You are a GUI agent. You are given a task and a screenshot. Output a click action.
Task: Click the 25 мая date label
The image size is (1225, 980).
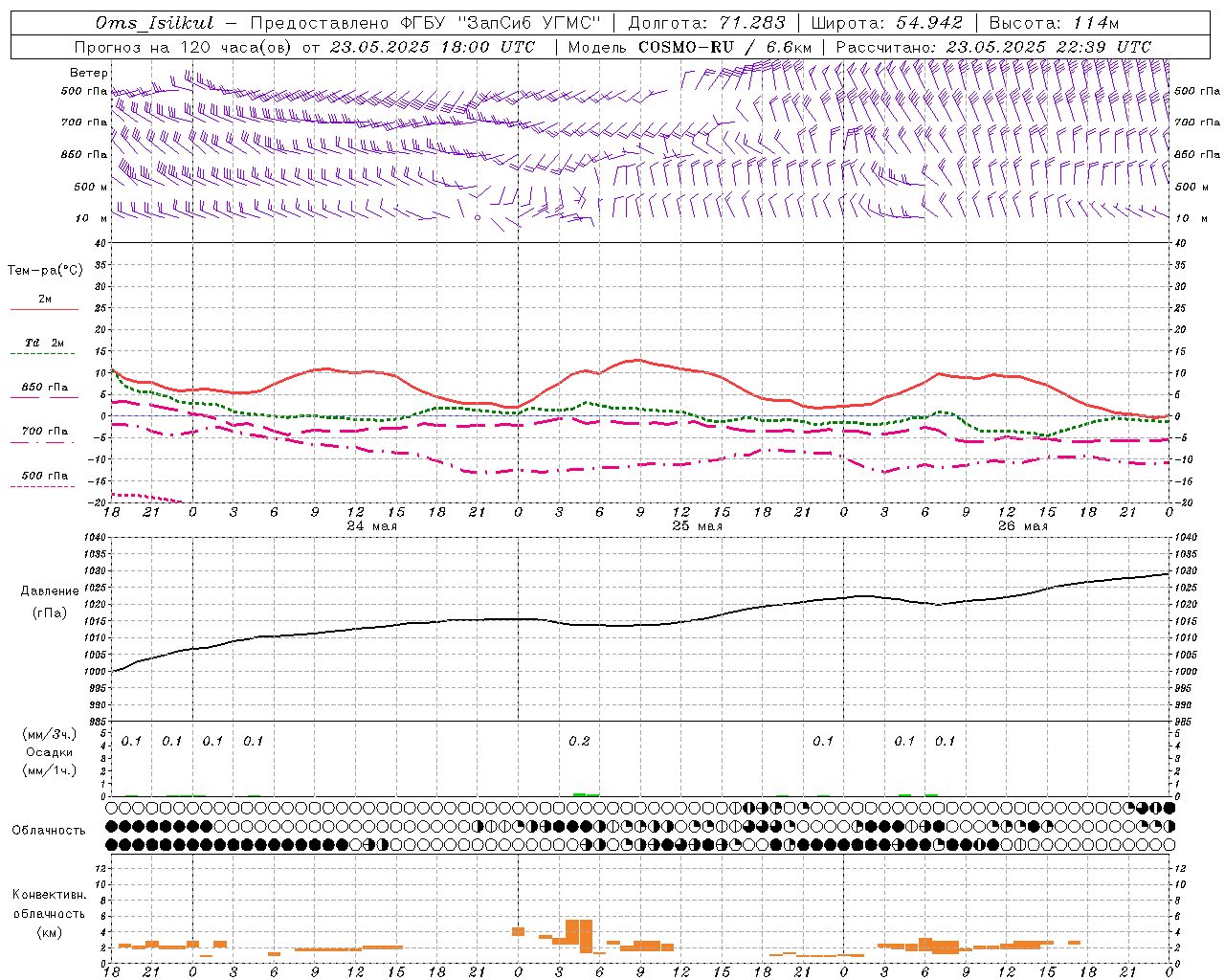click(697, 526)
